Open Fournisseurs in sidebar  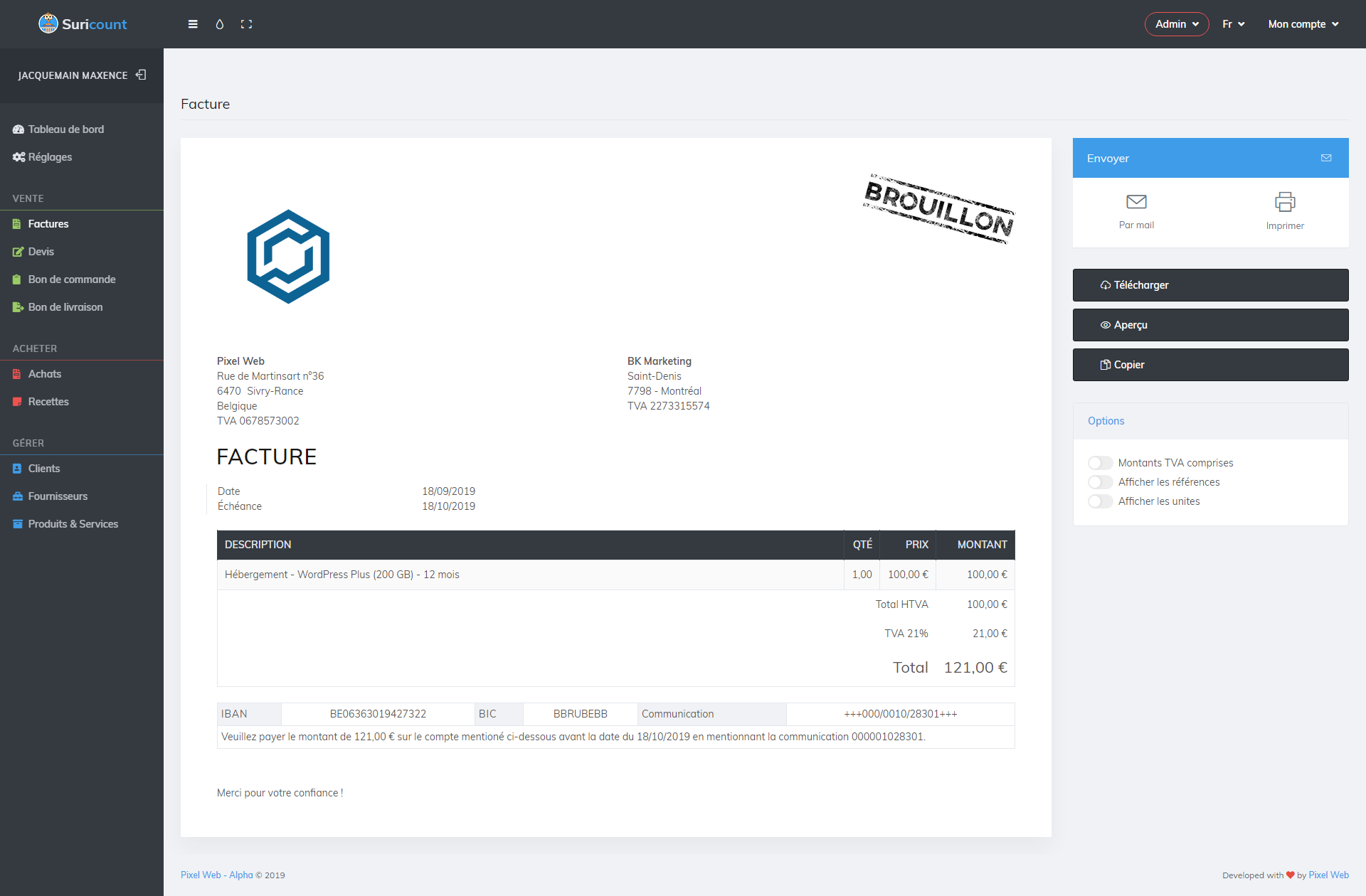[x=82, y=496]
